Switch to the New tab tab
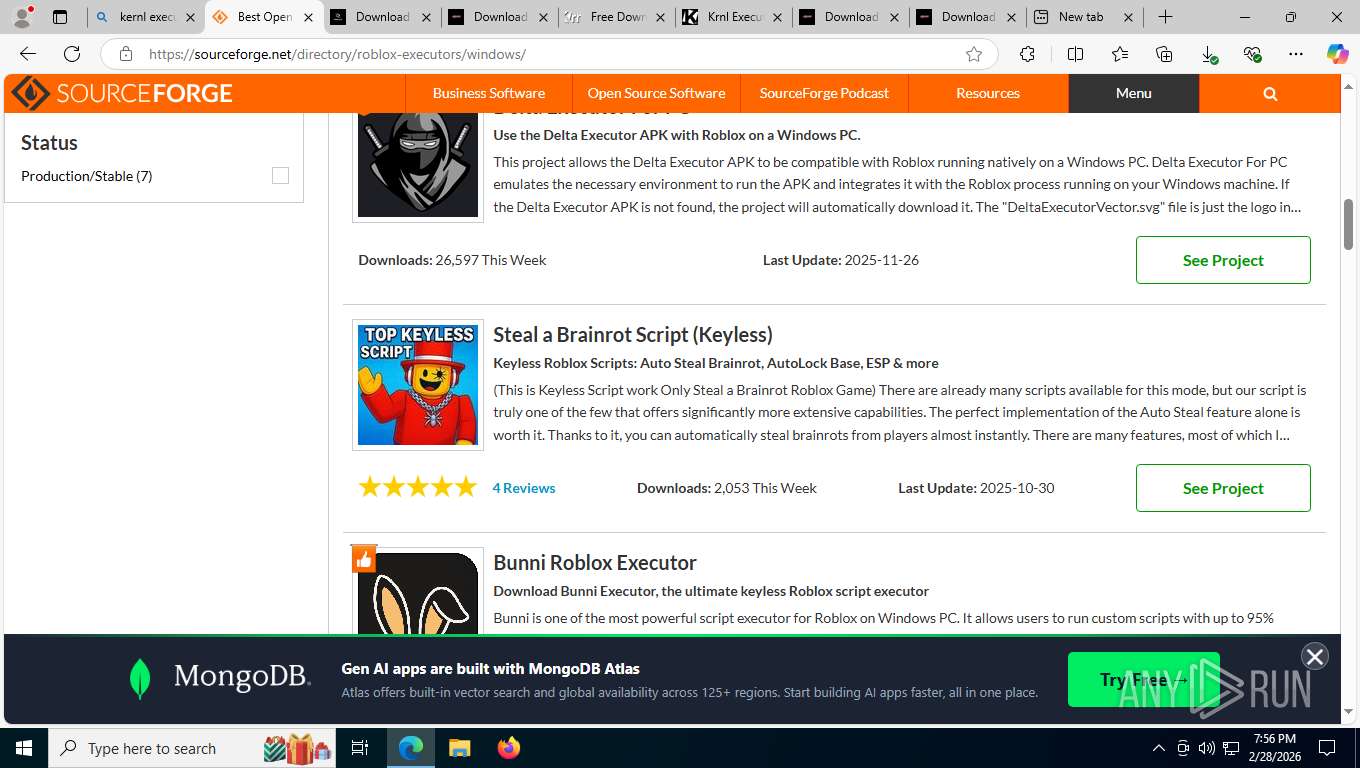This screenshot has height=768, width=1360. 1085,17
